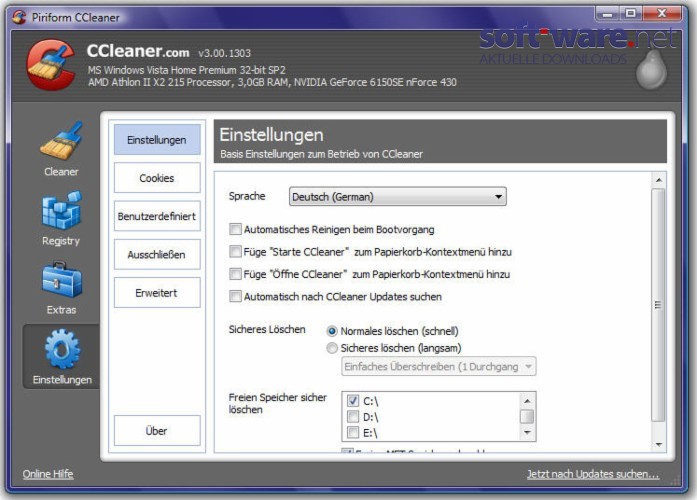Open the Ausschließen tab
The height and width of the screenshot is (500, 697).
click(157, 254)
